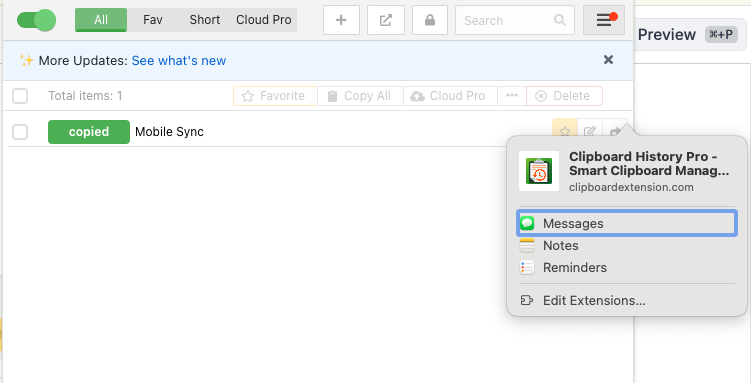The width and height of the screenshot is (751, 383).
Task: Switch to the All tab
Action: point(101,20)
